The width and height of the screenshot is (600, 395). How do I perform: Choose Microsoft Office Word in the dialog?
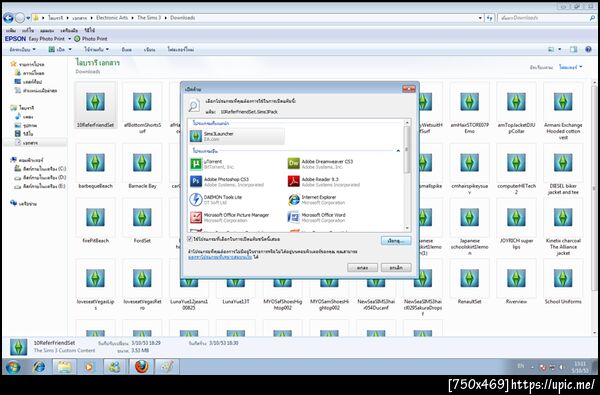(x=316, y=217)
